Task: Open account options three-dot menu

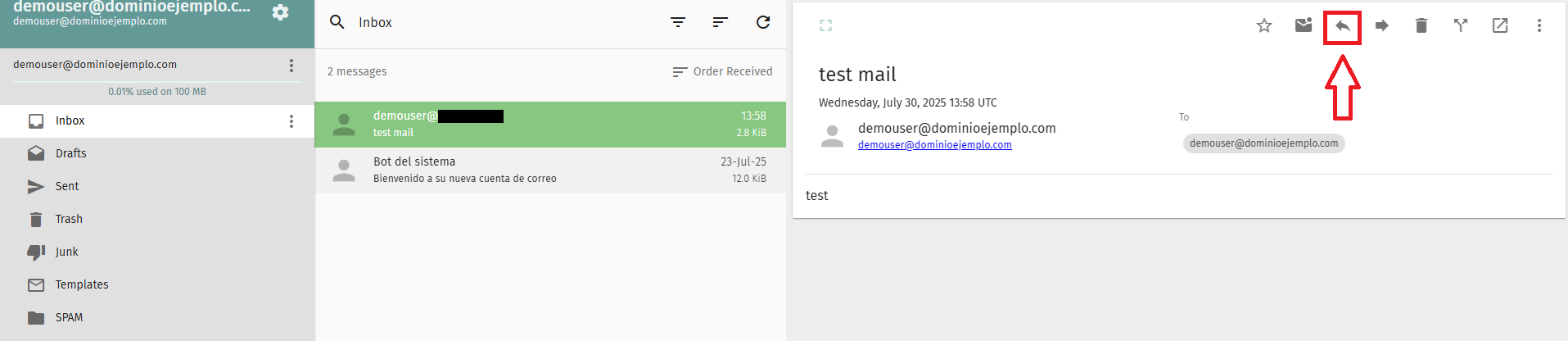Action: point(291,65)
